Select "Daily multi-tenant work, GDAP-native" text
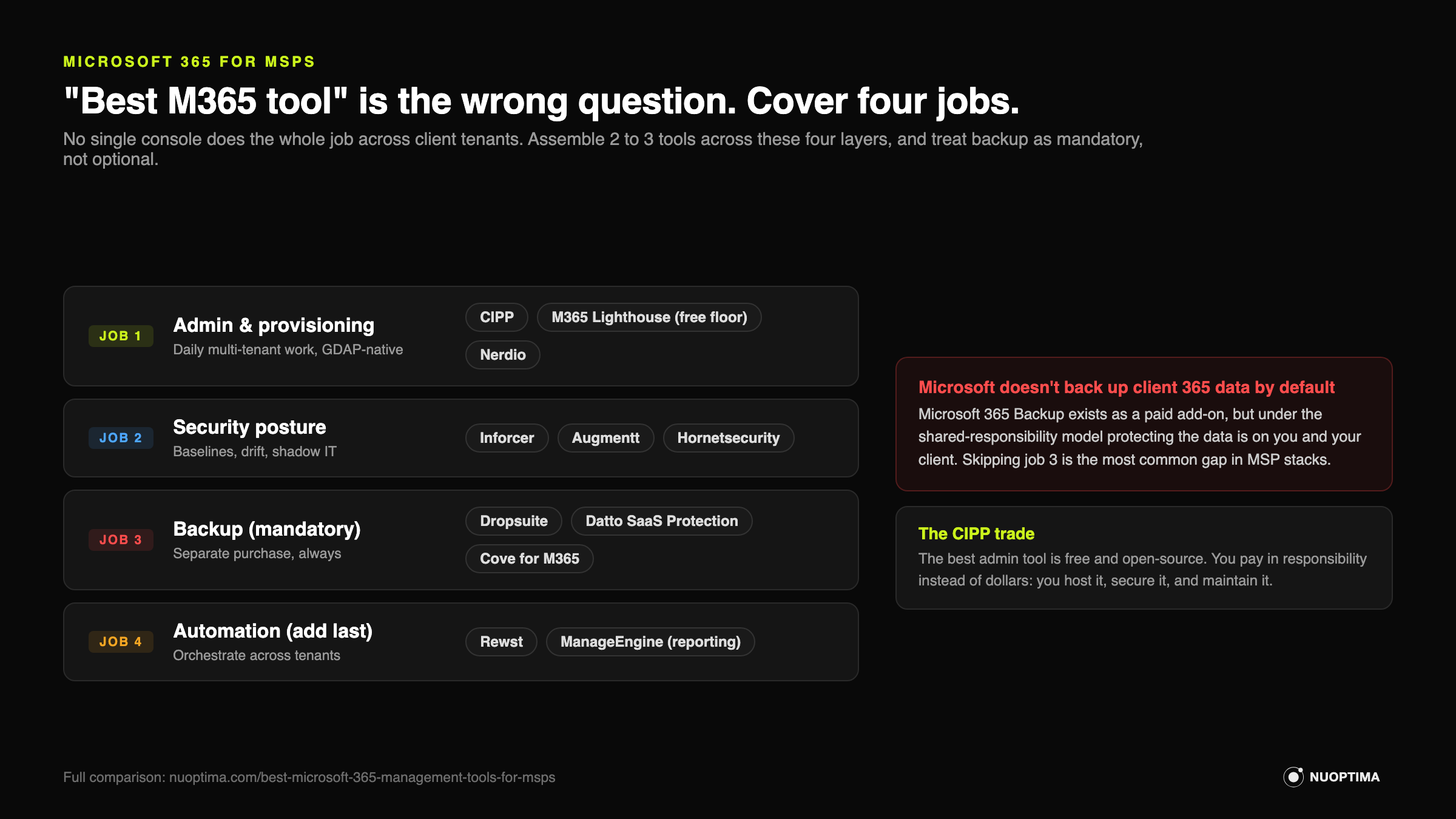Screen dimensions: 1456x819 pyautogui.click(x=288, y=349)
